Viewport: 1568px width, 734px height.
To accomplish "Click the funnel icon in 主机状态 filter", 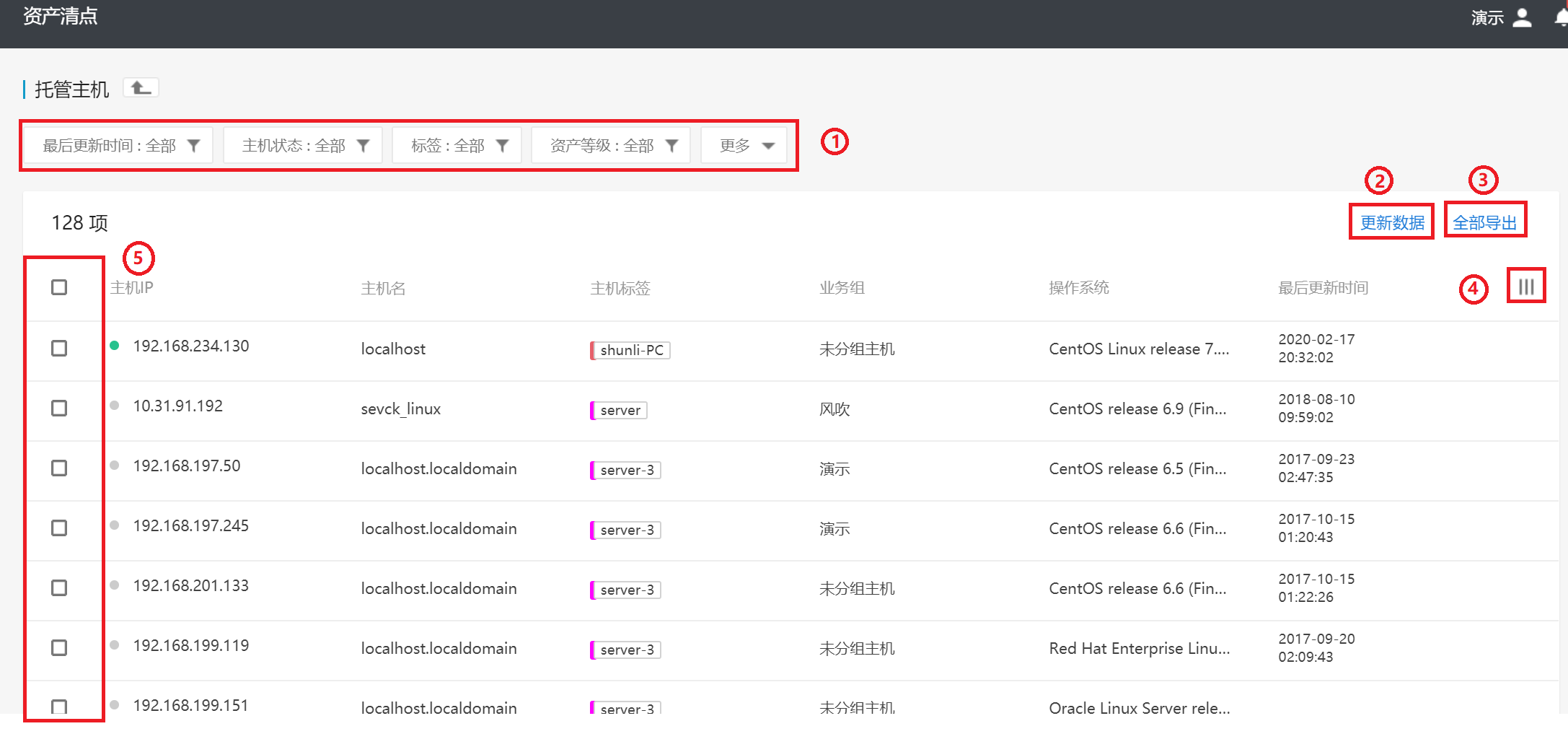I will coord(364,146).
